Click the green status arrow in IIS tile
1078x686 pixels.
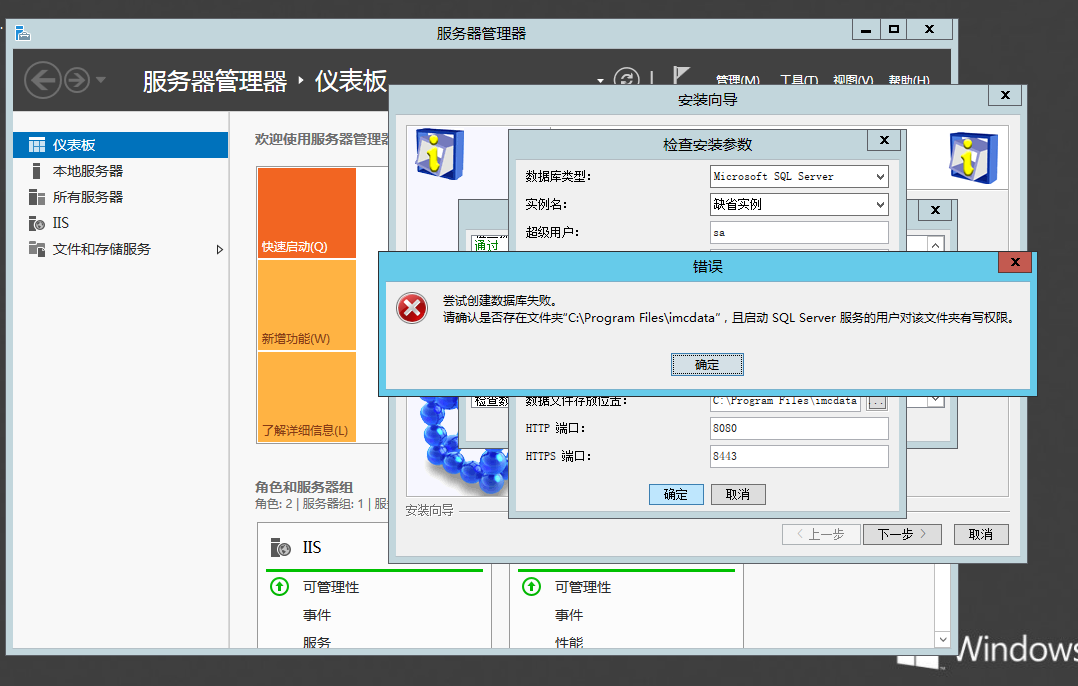tap(279, 586)
